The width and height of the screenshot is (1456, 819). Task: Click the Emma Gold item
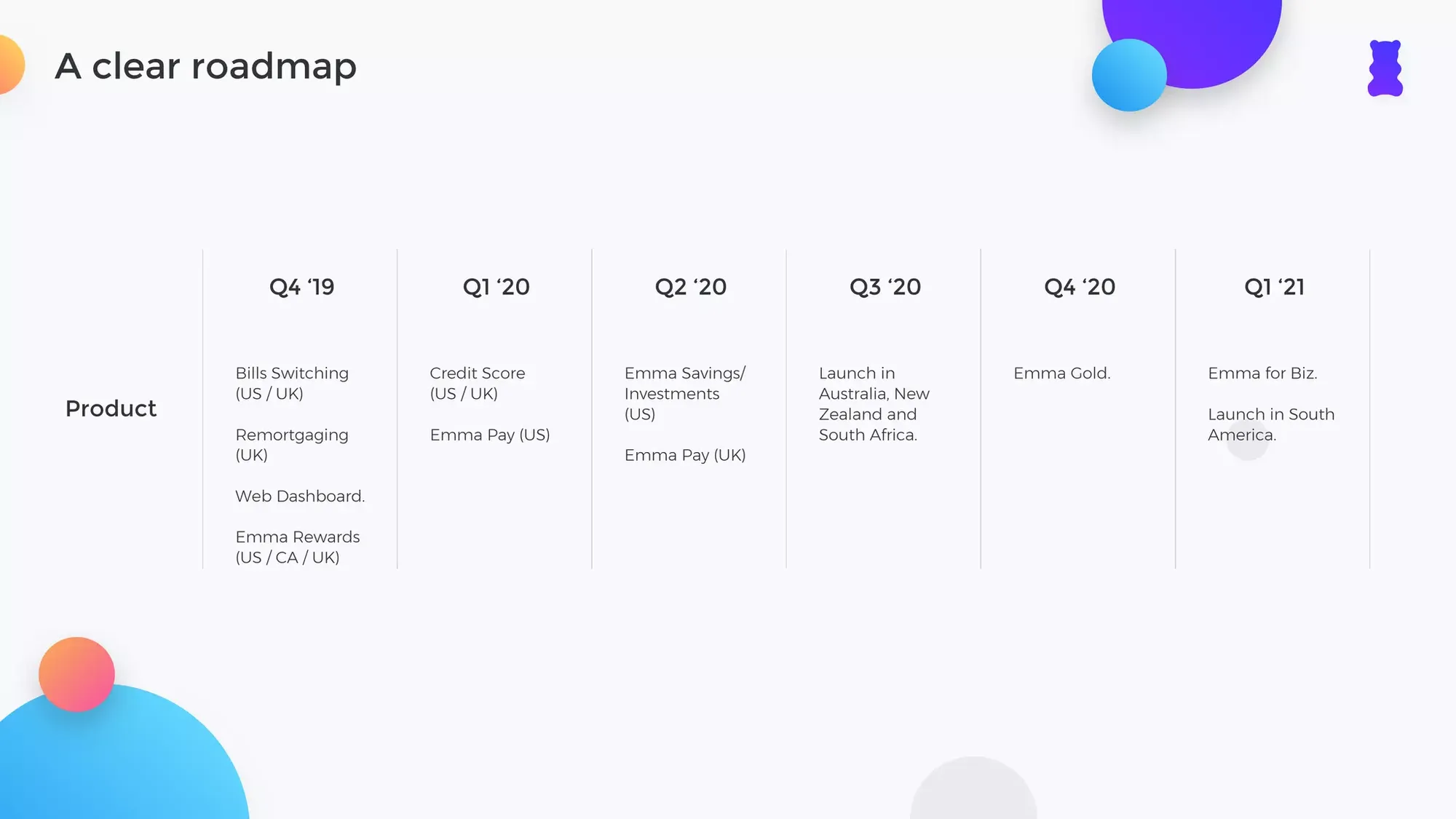coord(1062,373)
